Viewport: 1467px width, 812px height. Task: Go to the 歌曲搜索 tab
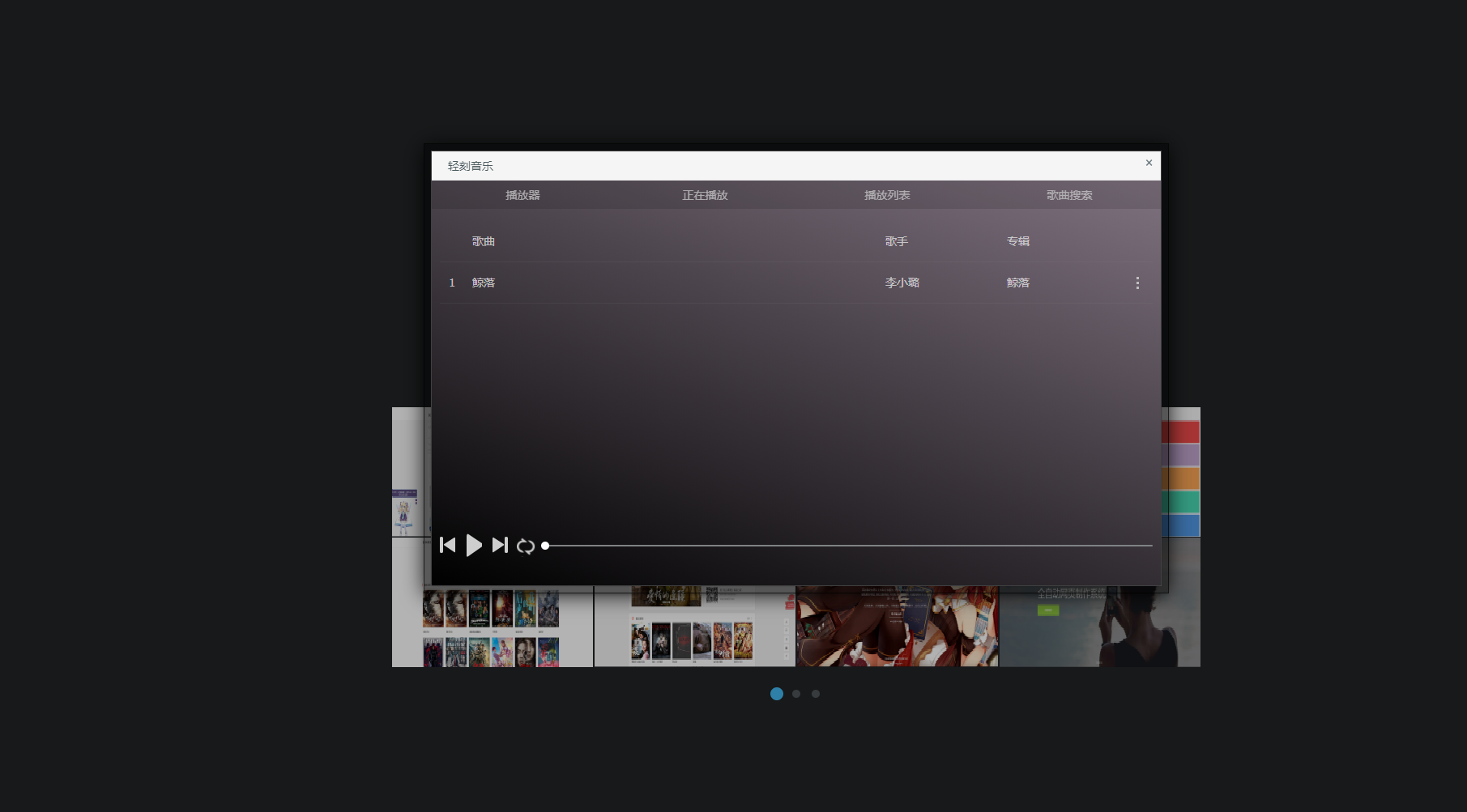(1069, 195)
